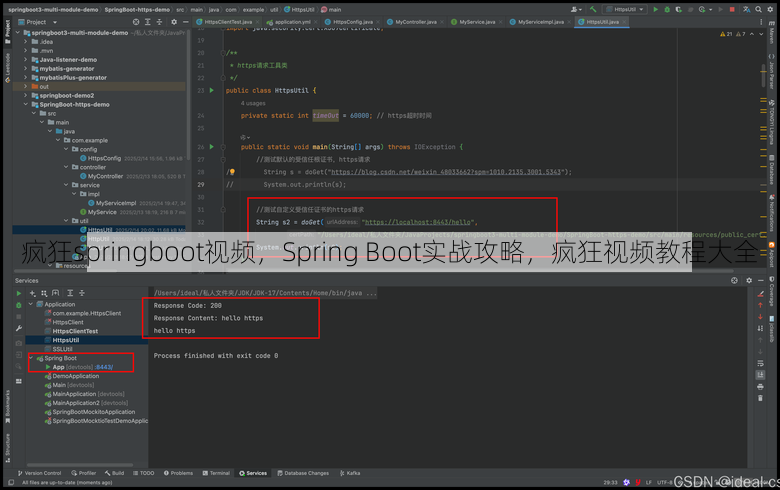Viewport: 780px width, 490px height.
Task: Expand all in Services toolbar
Action: [70, 294]
